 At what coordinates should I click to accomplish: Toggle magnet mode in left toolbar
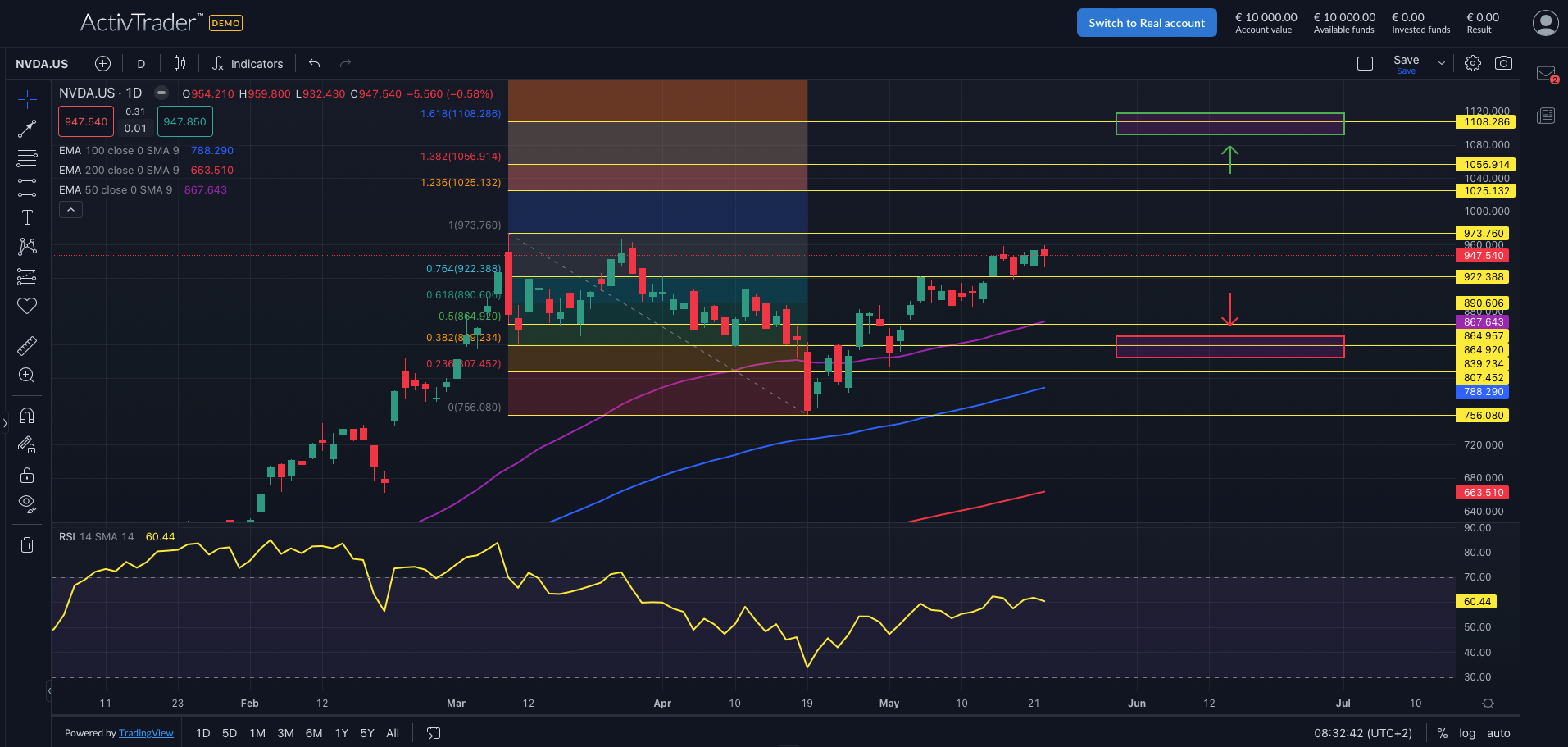pos(27,415)
